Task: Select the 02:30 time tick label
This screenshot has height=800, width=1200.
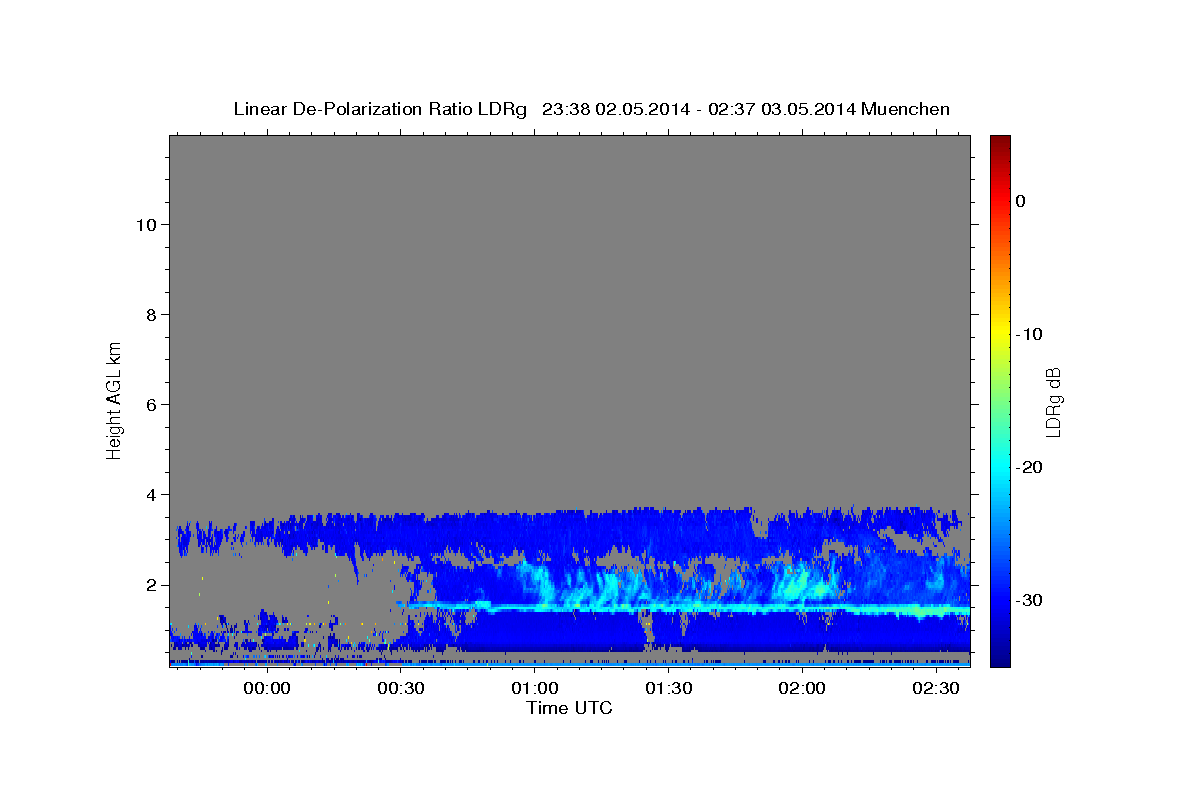Action: pos(936,689)
